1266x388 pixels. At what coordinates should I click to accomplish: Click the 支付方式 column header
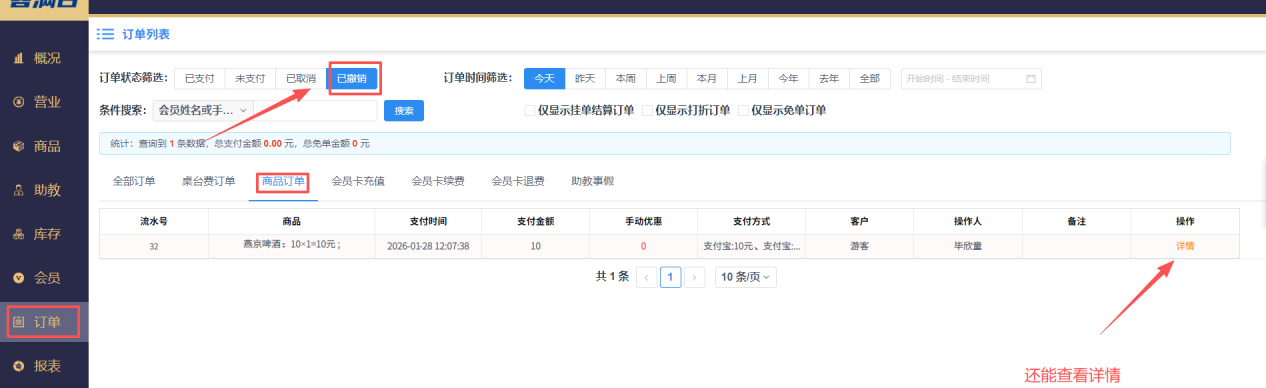tap(751, 221)
